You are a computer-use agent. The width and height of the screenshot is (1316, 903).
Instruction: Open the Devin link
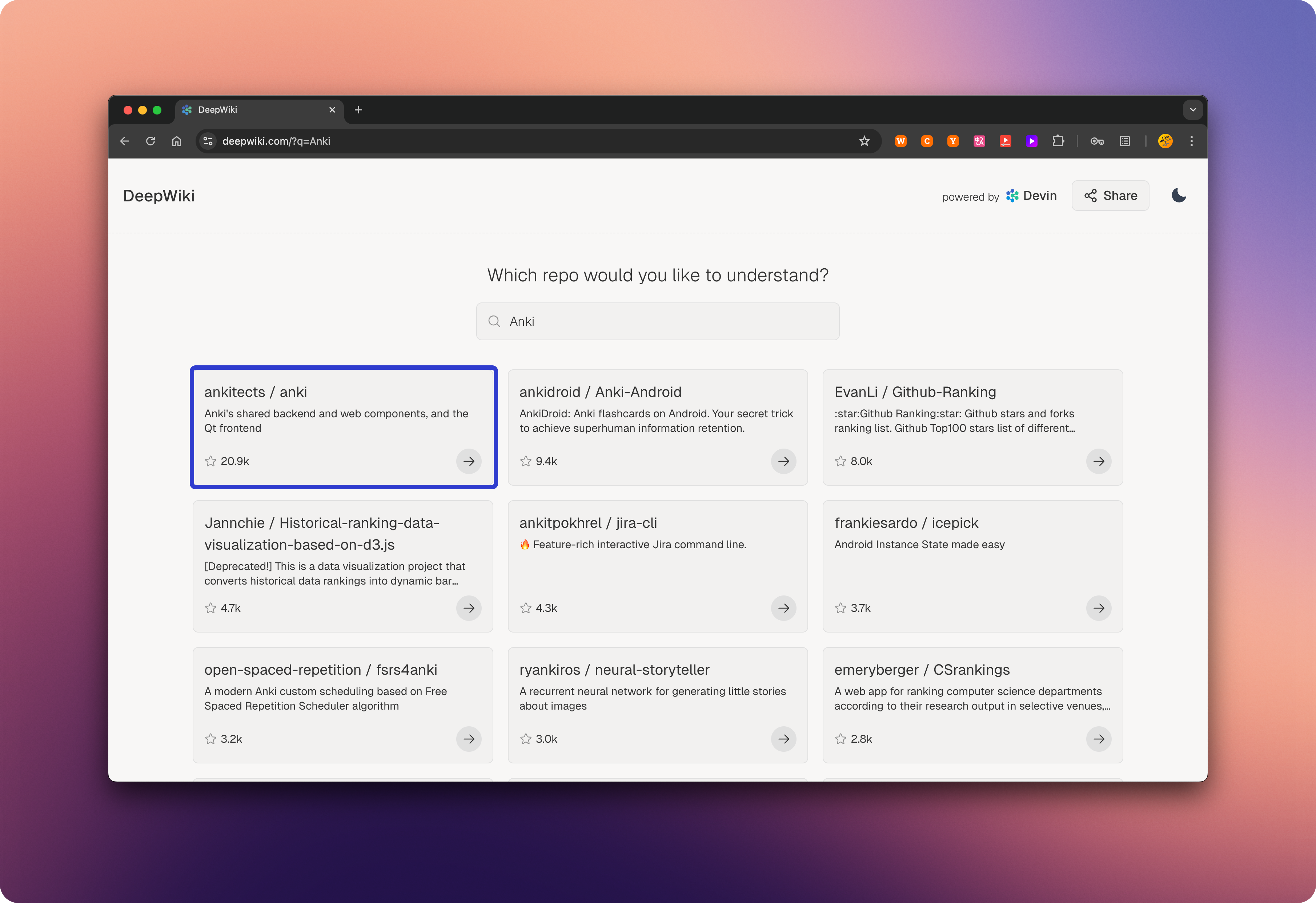pyautogui.click(x=1032, y=195)
